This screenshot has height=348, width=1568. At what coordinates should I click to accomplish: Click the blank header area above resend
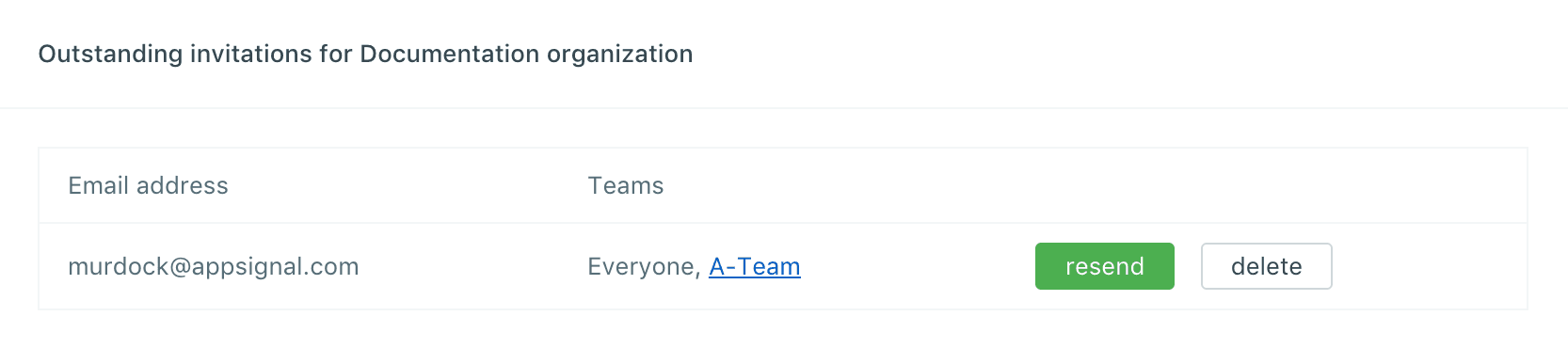point(1104,185)
